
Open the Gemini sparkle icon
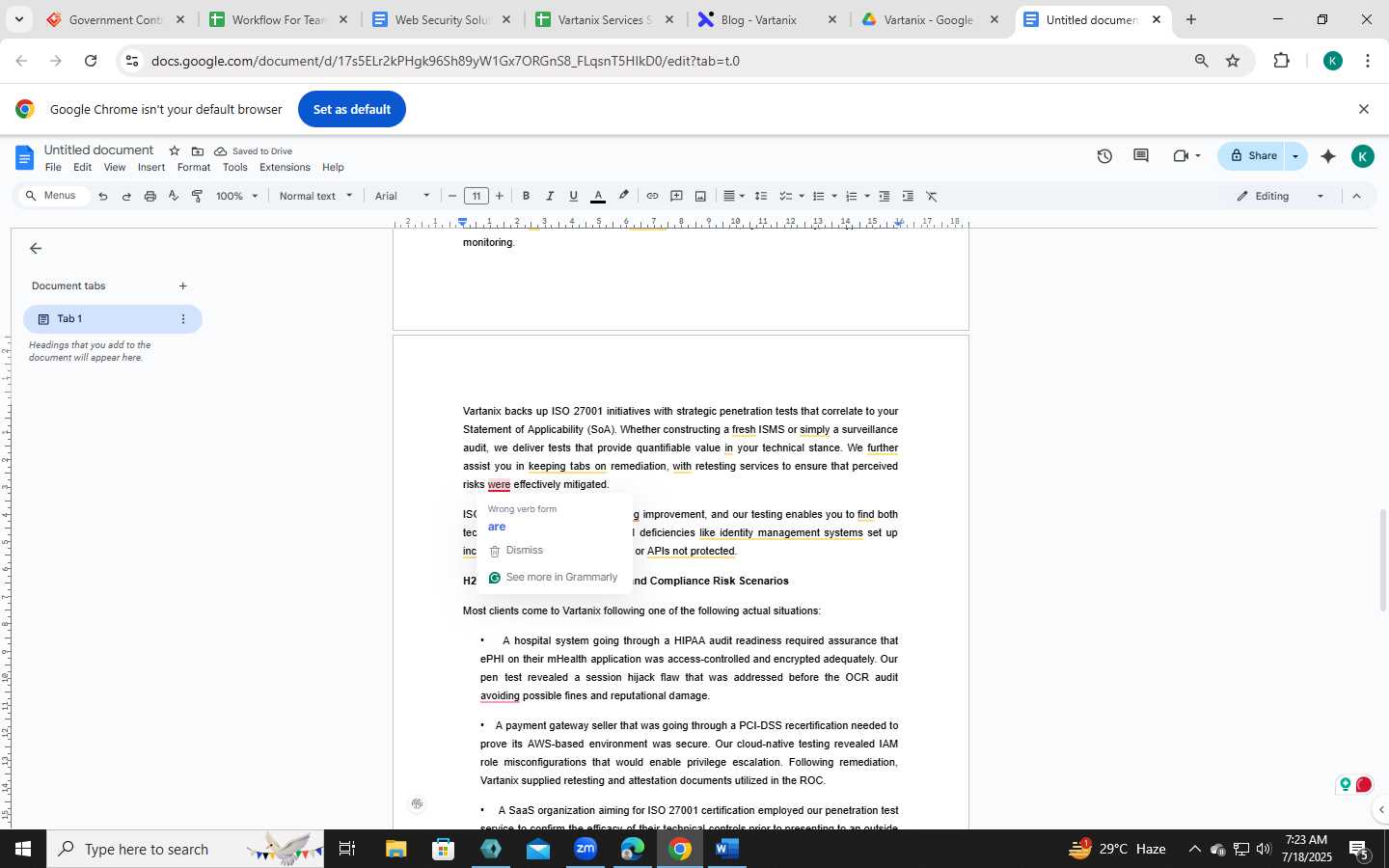1328,156
